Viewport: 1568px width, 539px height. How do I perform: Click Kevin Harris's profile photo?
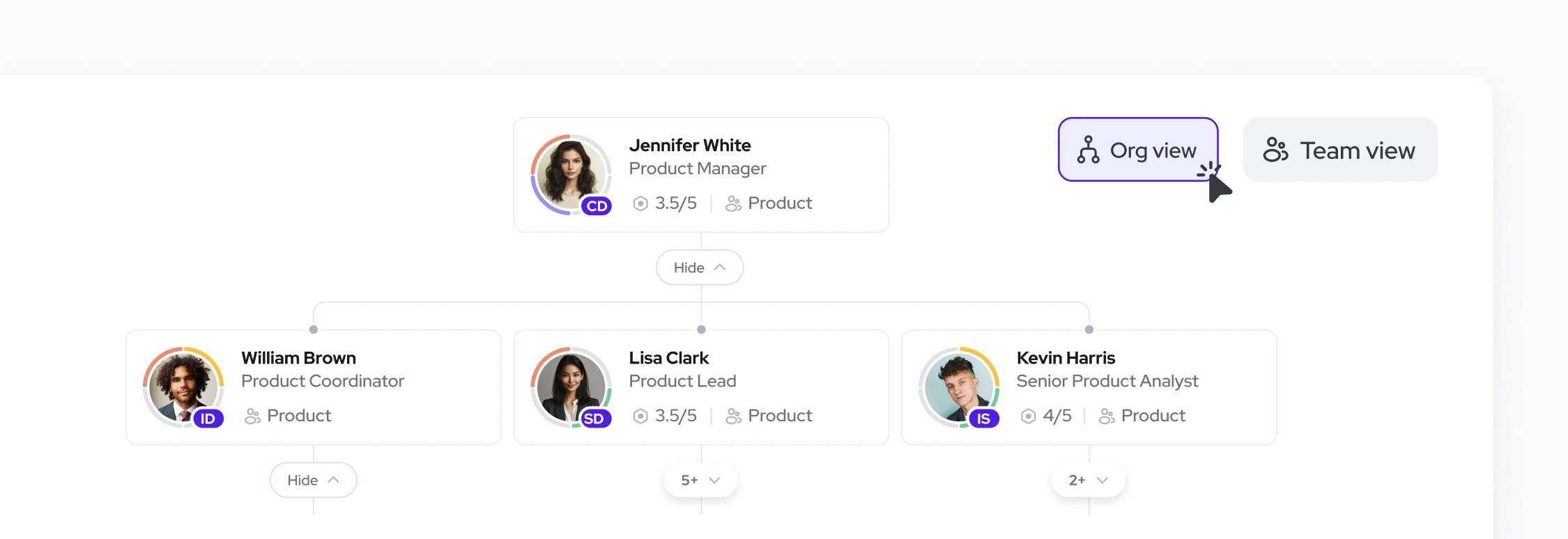click(x=958, y=385)
